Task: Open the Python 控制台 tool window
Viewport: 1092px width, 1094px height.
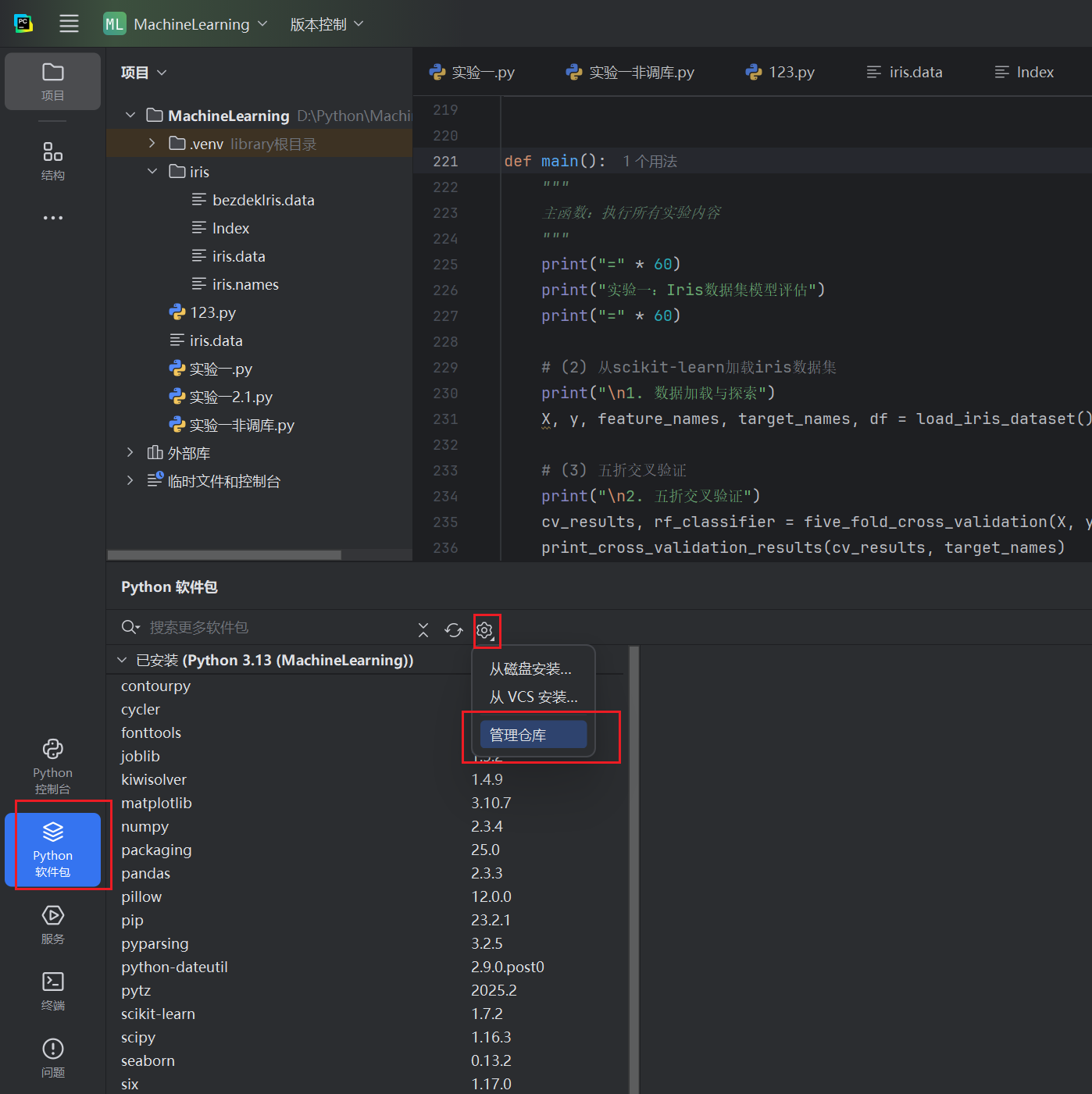Action: (52, 767)
